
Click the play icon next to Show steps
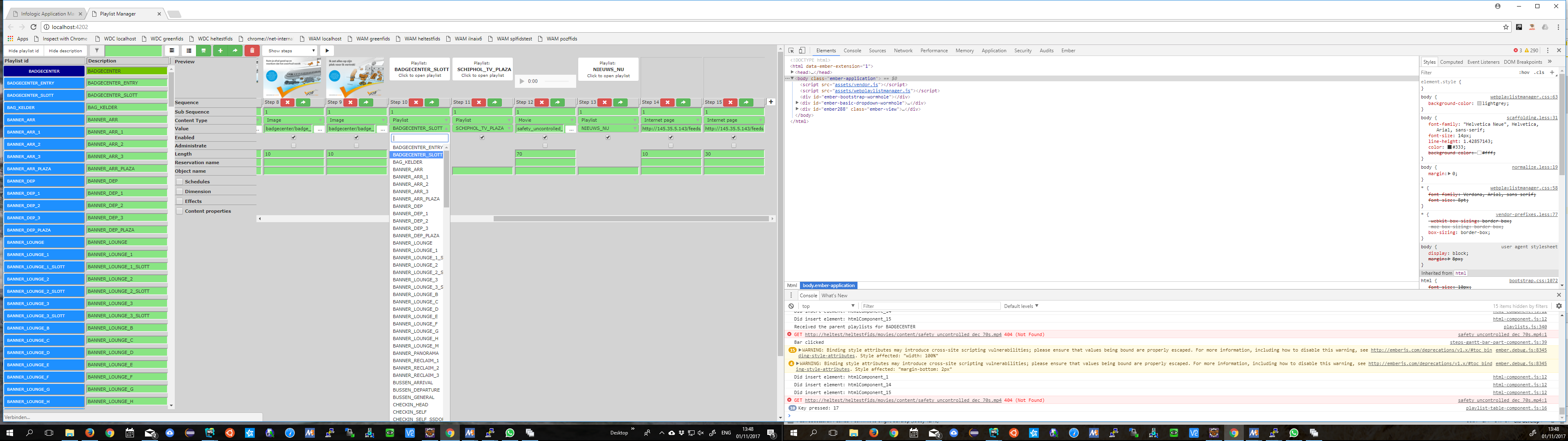click(327, 51)
